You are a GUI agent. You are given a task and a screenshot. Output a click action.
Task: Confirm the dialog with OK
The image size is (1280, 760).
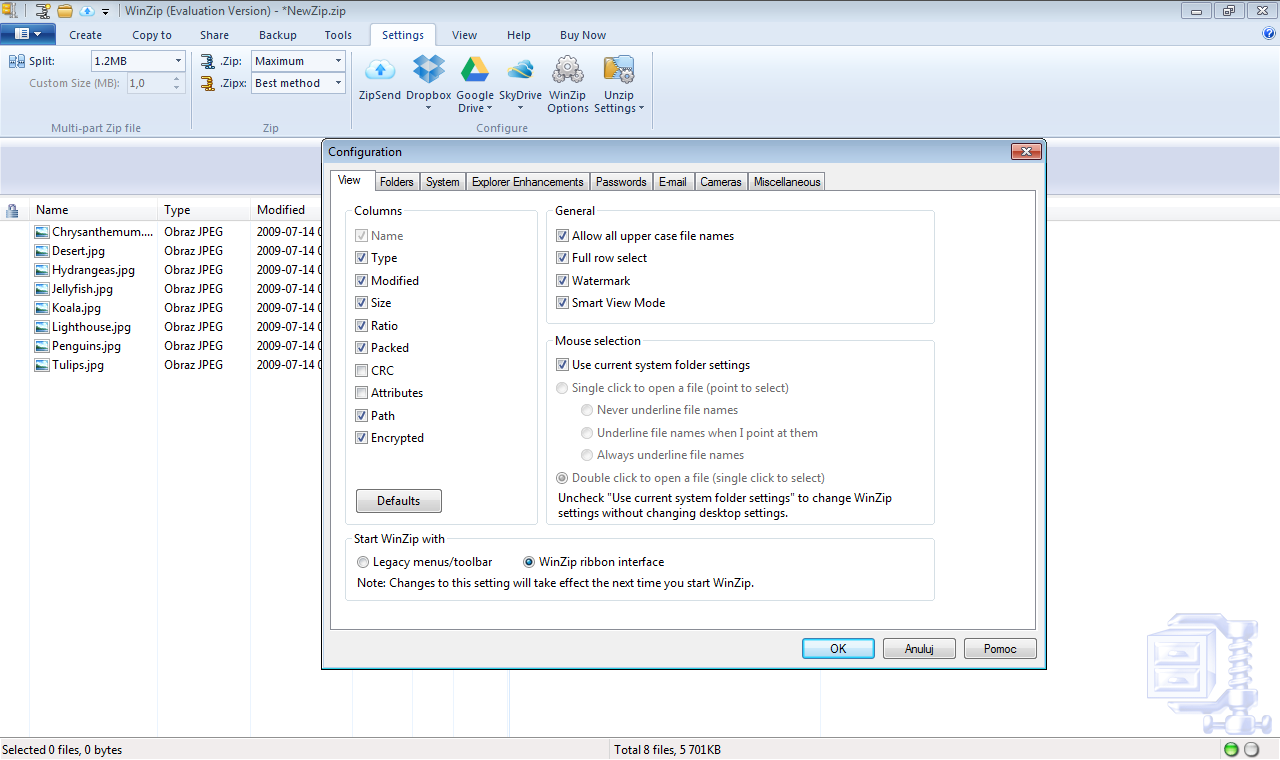pyautogui.click(x=838, y=649)
